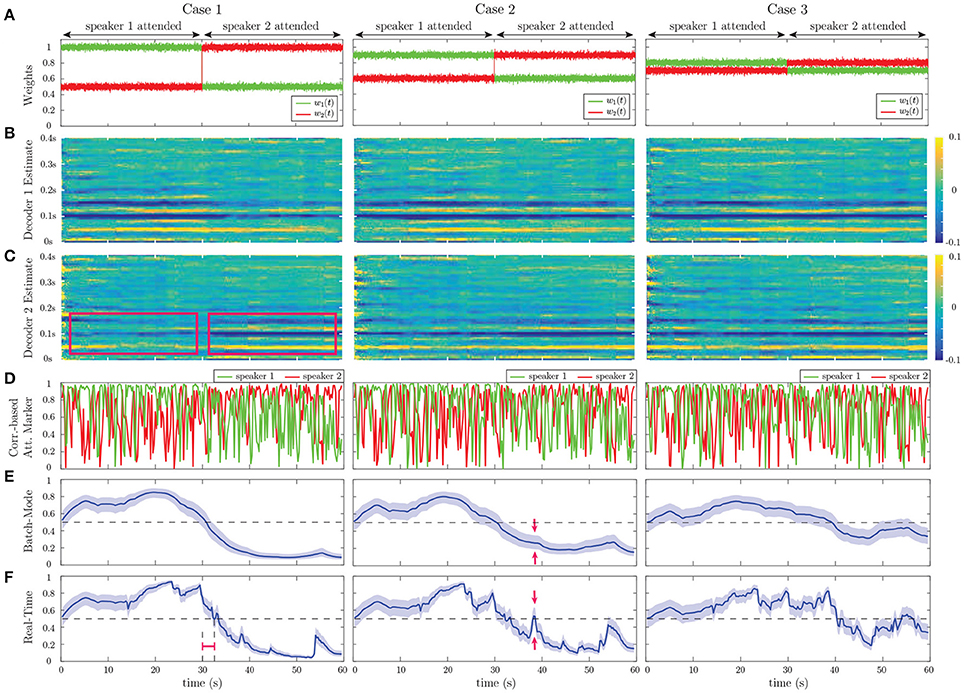Viewport: 964px width, 693px height.
Task: Select panel letter A label
Action: (x=9, y=17)
